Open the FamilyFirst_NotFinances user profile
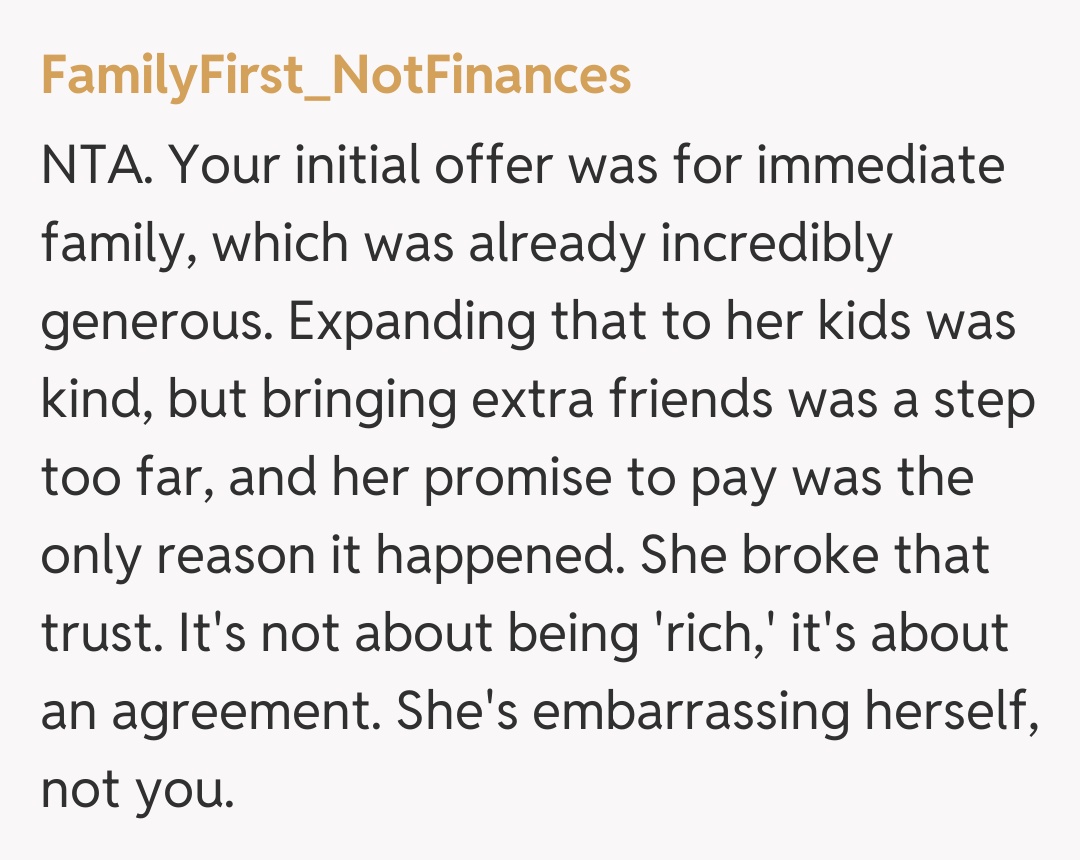Viewport: 1080px width, 860px height. (336, 76)
